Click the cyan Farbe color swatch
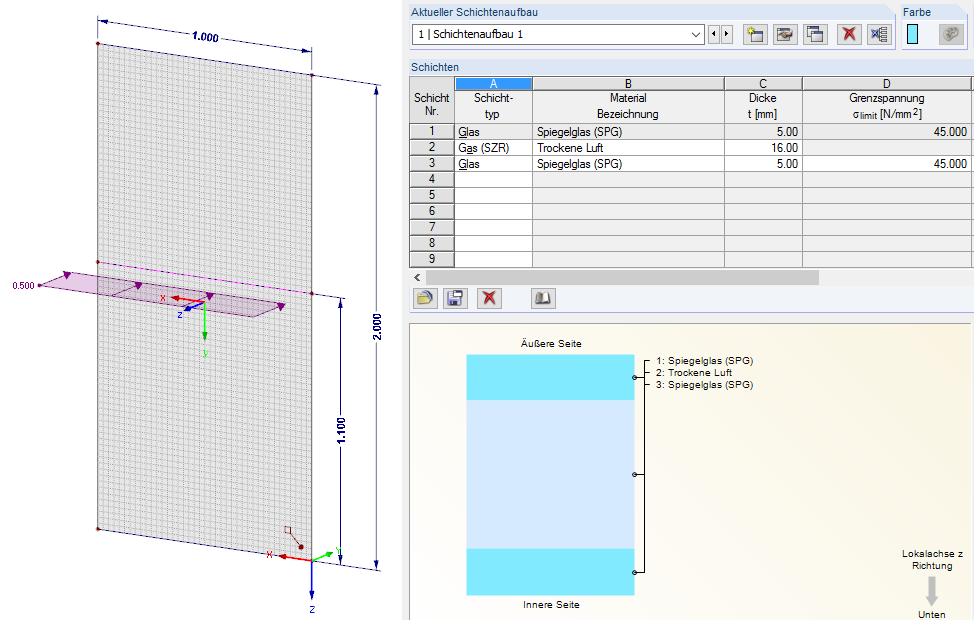Screen dimensions: 974x620 [x=913, y=34]
